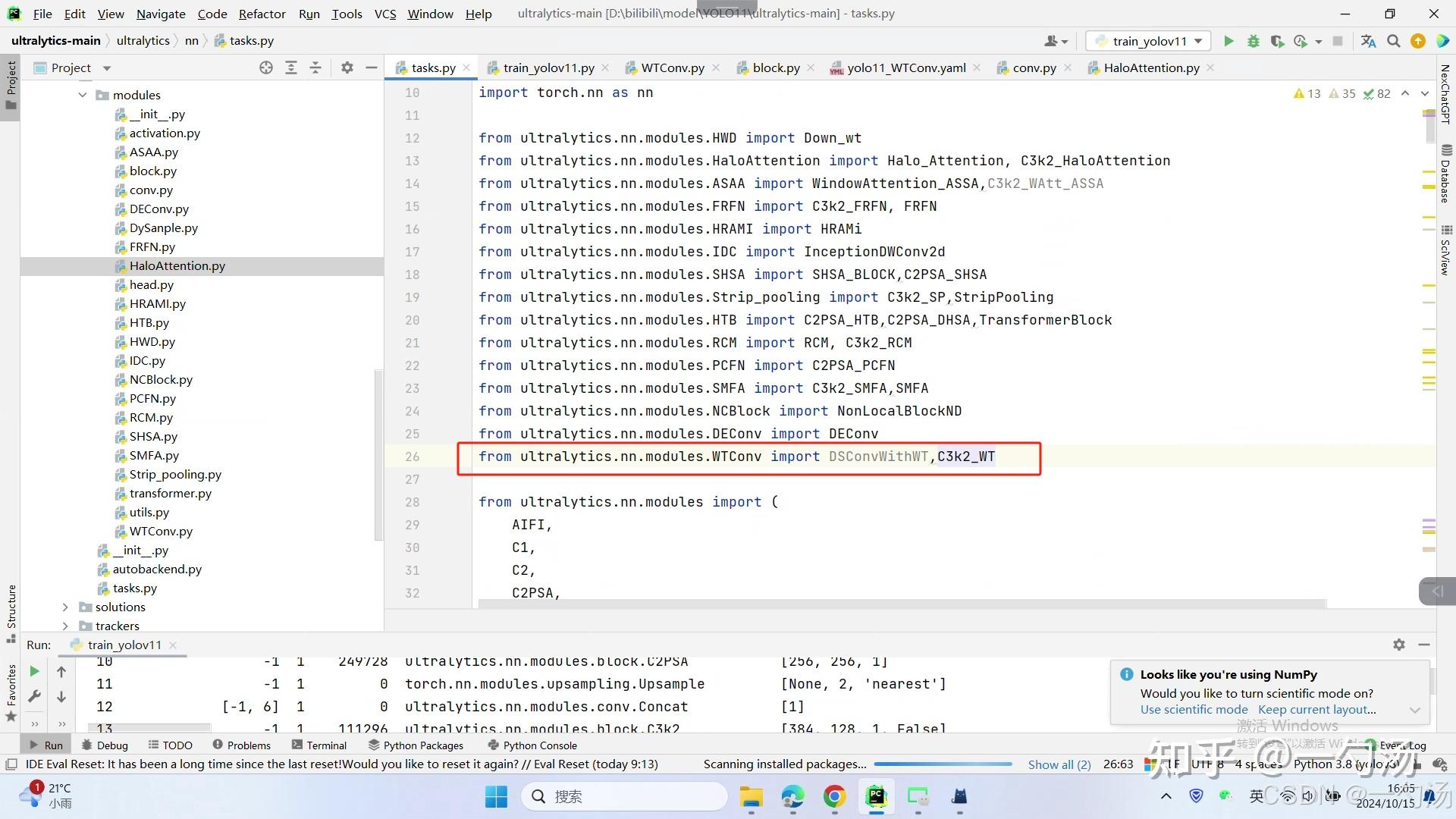Open Search Everywhere magnifier icon
The height and width of the screenshot is (819, 1456).
1393,41
